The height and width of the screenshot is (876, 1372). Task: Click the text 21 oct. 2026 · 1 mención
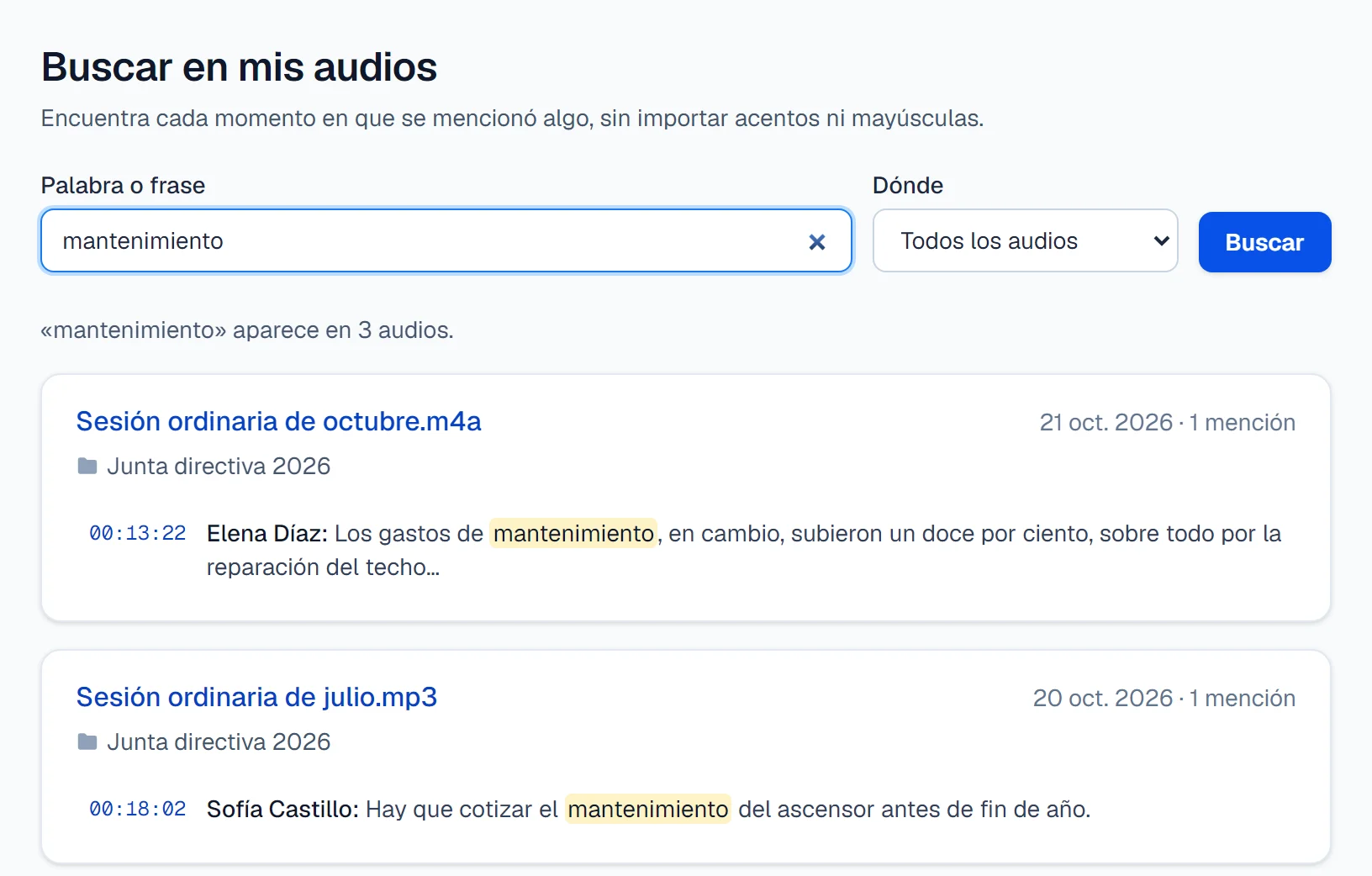coord(1167,422)
